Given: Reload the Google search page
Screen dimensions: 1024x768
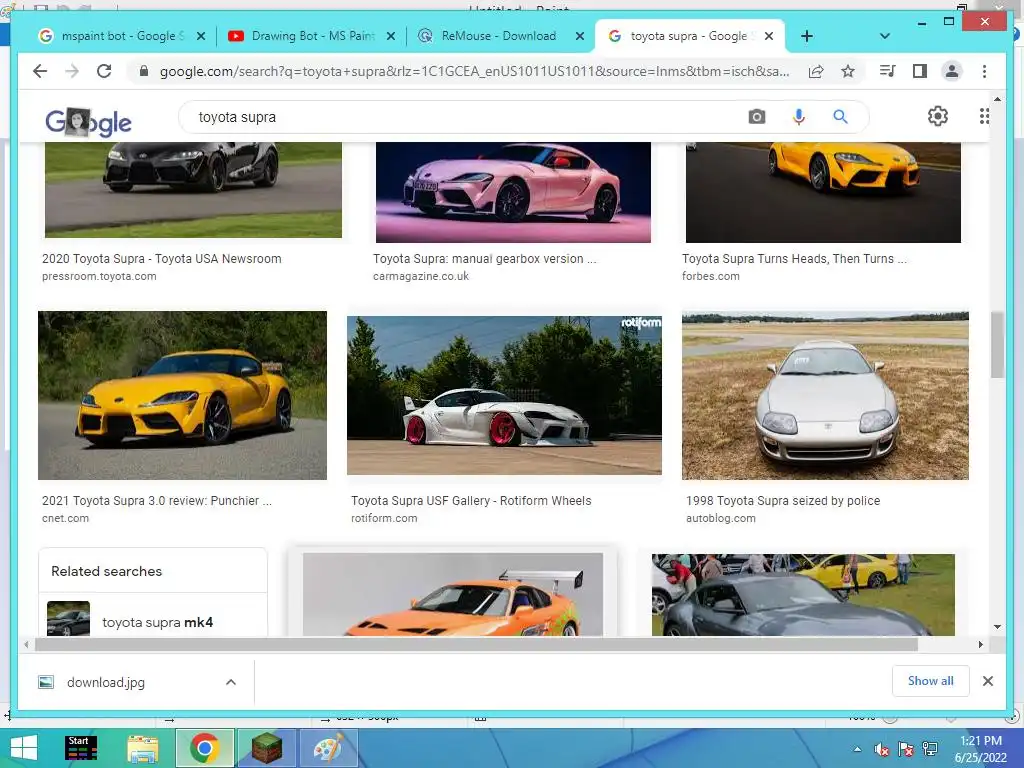Looking at the screenshot, I should (104, 71).
